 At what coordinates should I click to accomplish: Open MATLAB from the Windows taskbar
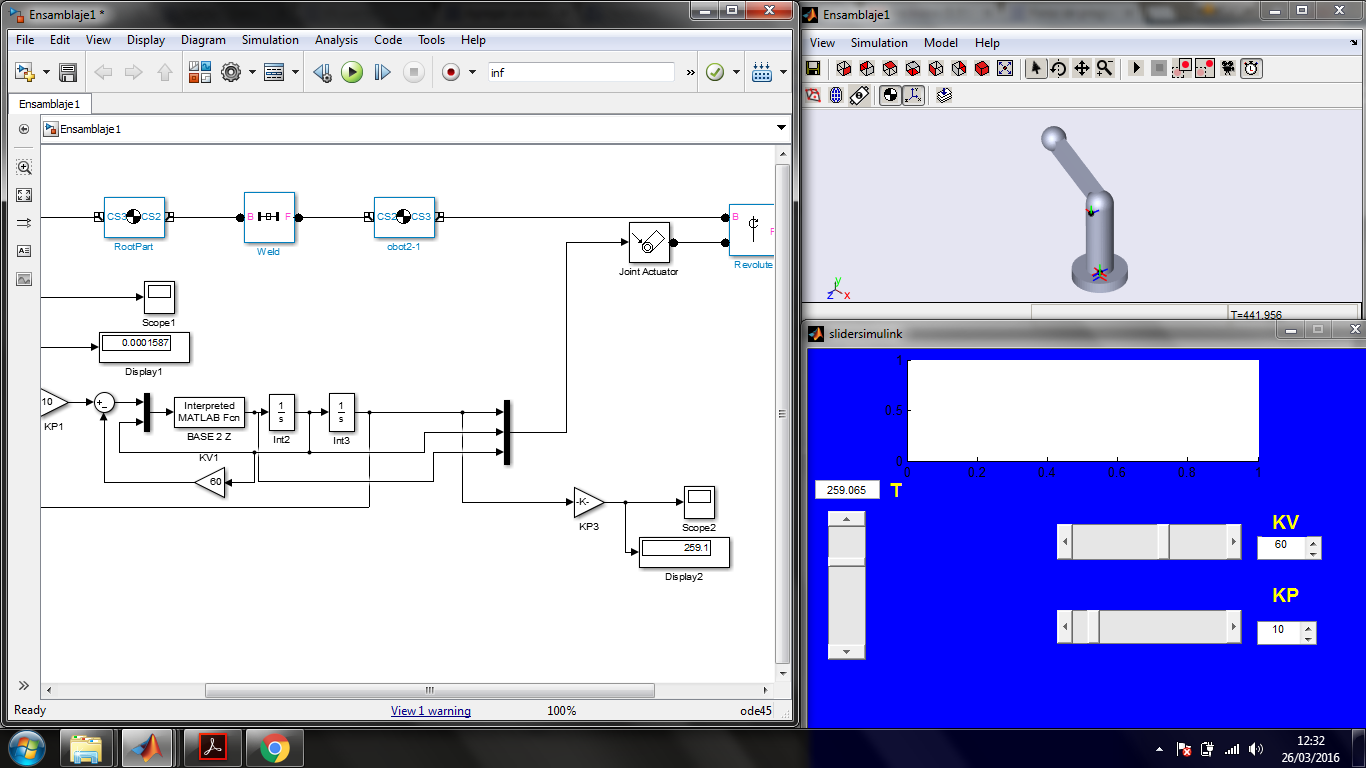coord(148,748)
